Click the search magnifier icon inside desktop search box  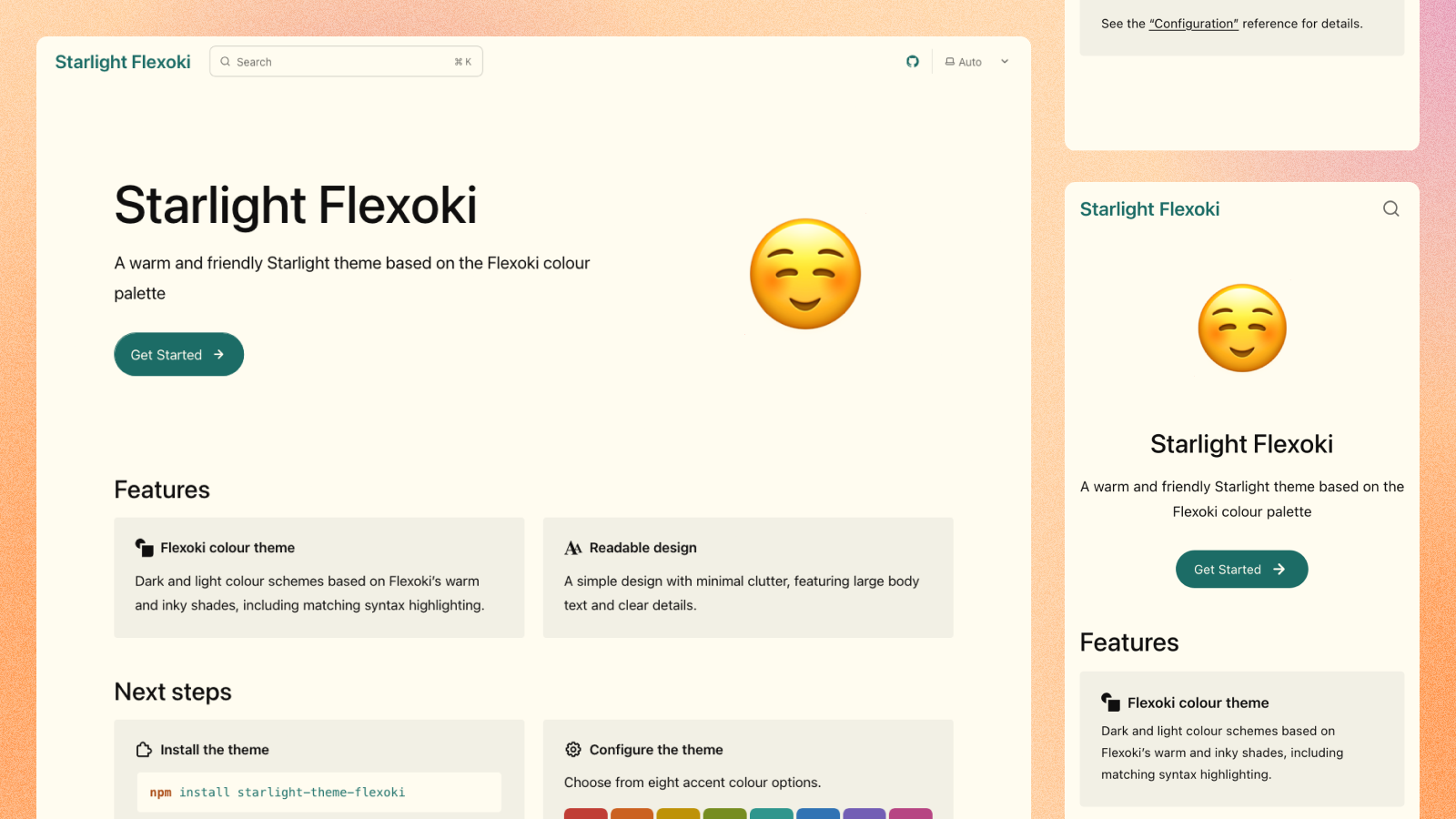click(x=226, y=62)
